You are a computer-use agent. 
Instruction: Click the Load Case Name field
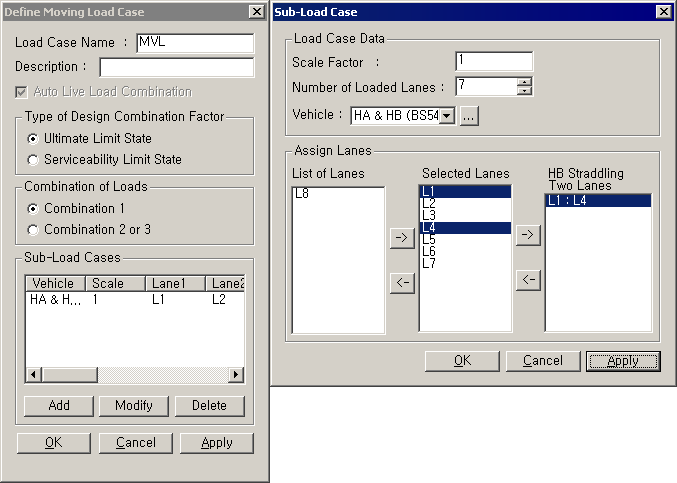[x=195, y=43]
